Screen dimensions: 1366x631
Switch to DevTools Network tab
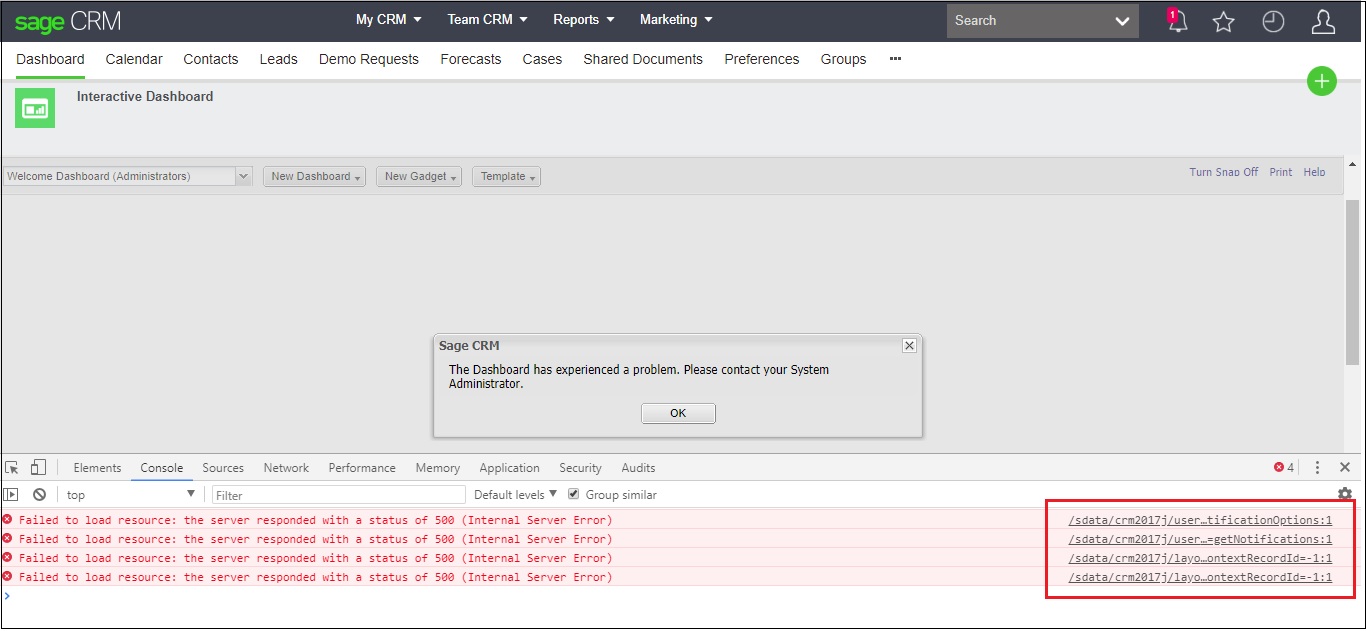286,467
